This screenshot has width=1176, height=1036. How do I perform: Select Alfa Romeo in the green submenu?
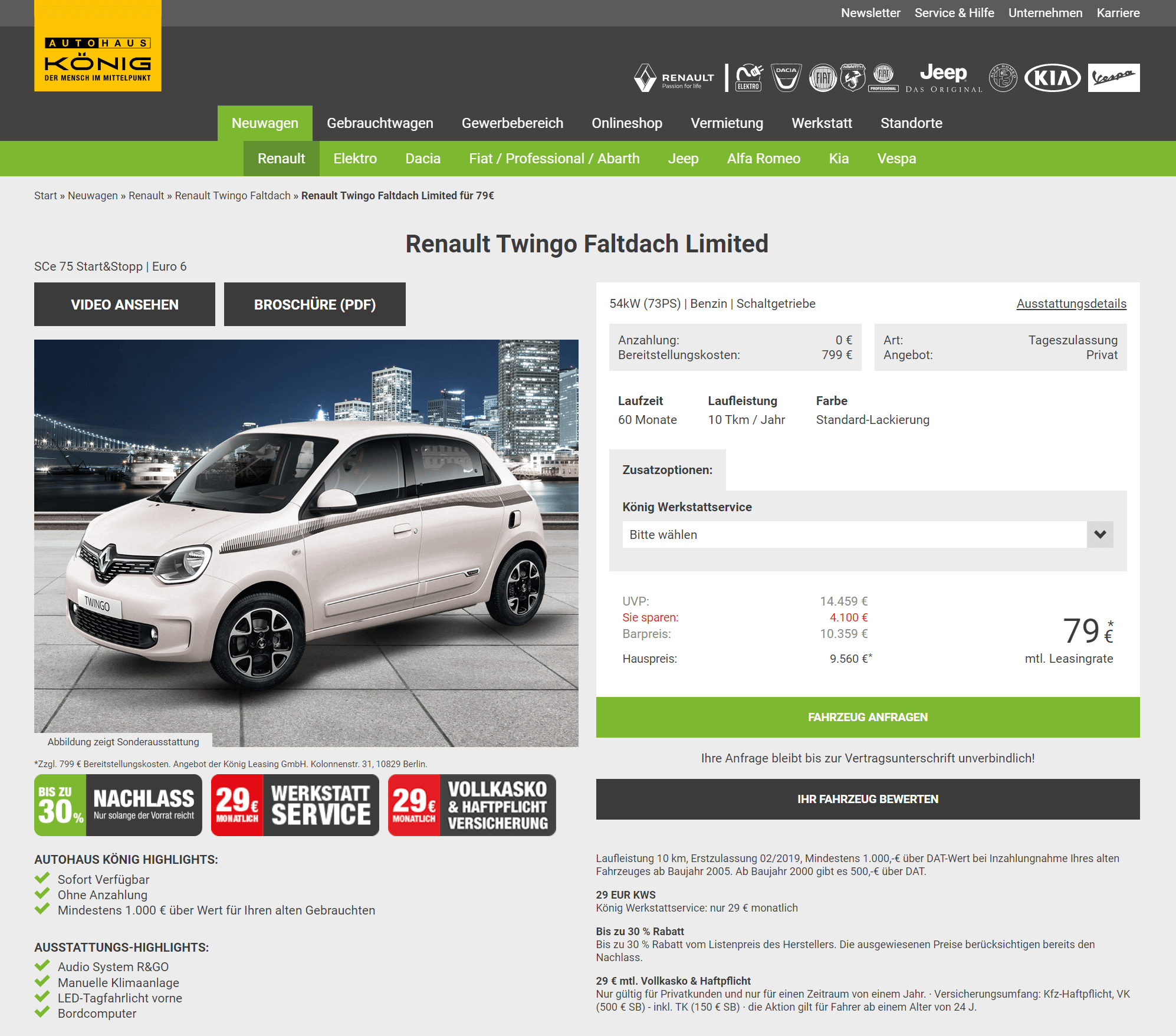pos(763,159)
